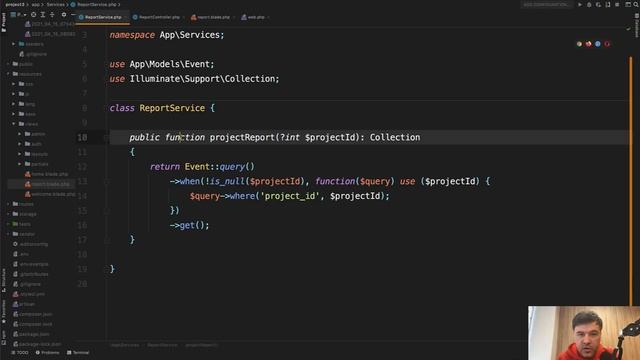Select welcome.blade.php in Project tree
Screen dimensions: 640x360
(x=50, y=194)
